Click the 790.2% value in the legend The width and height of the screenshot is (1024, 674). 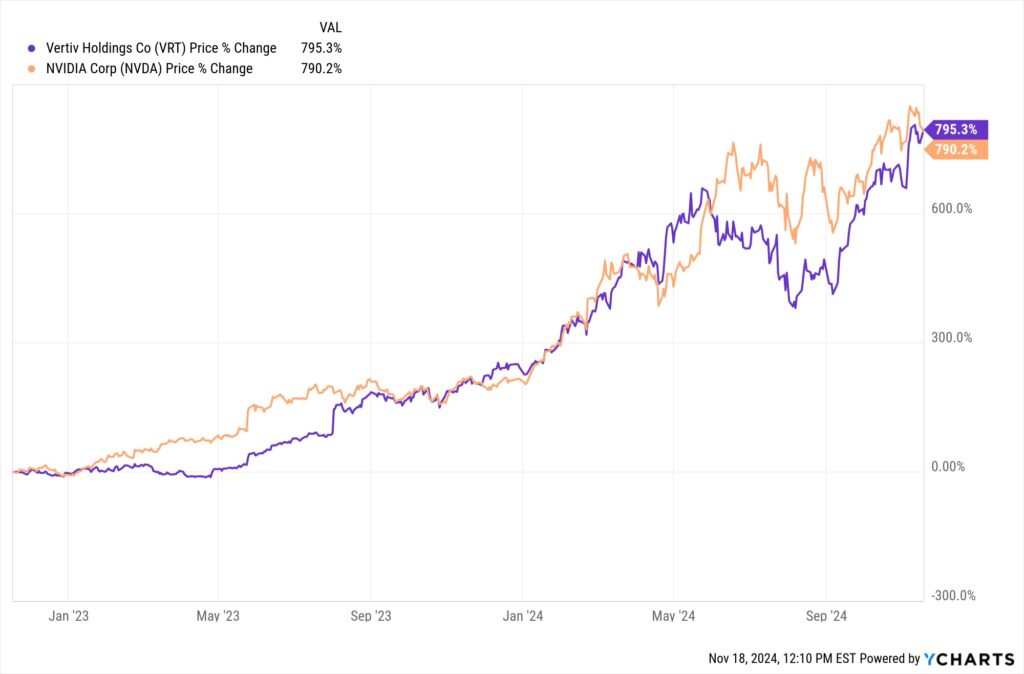tap(321, 69)
